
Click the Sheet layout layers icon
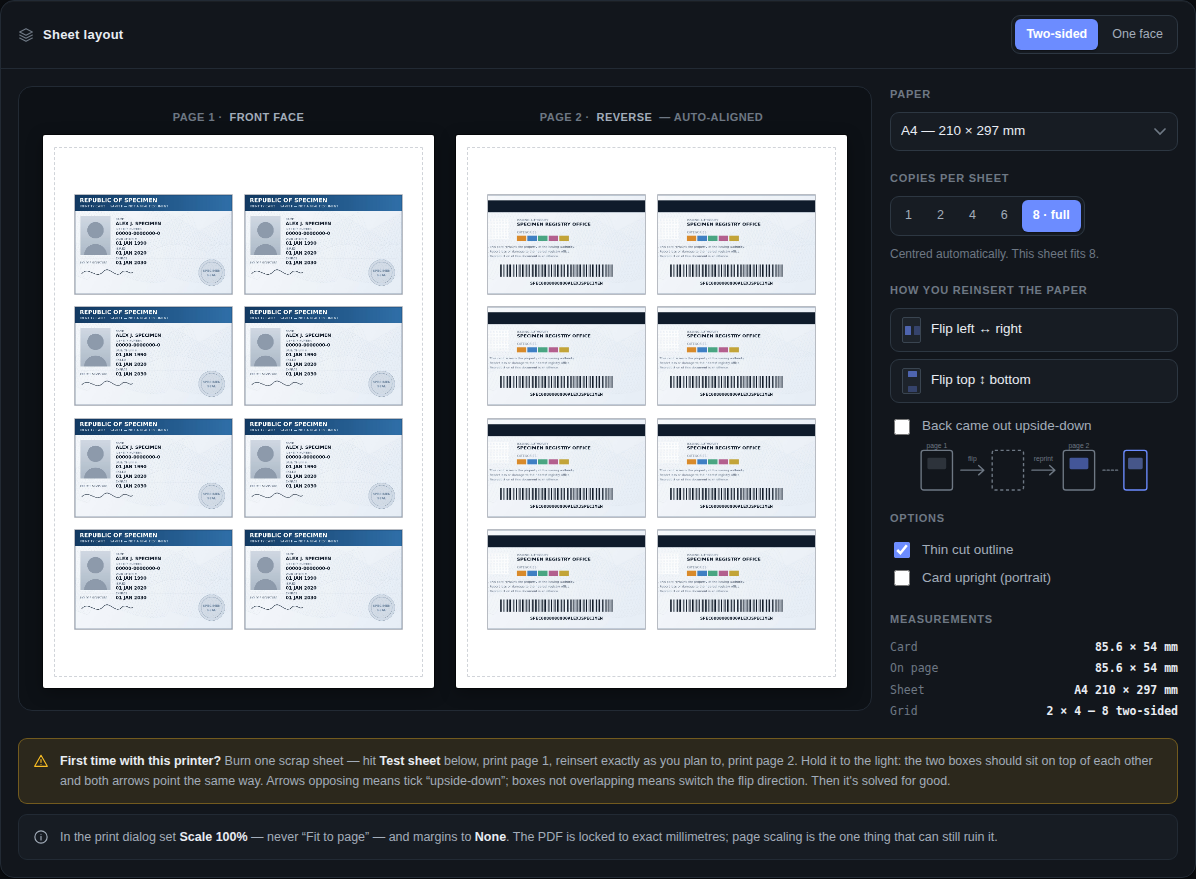[x=26, y=35]
